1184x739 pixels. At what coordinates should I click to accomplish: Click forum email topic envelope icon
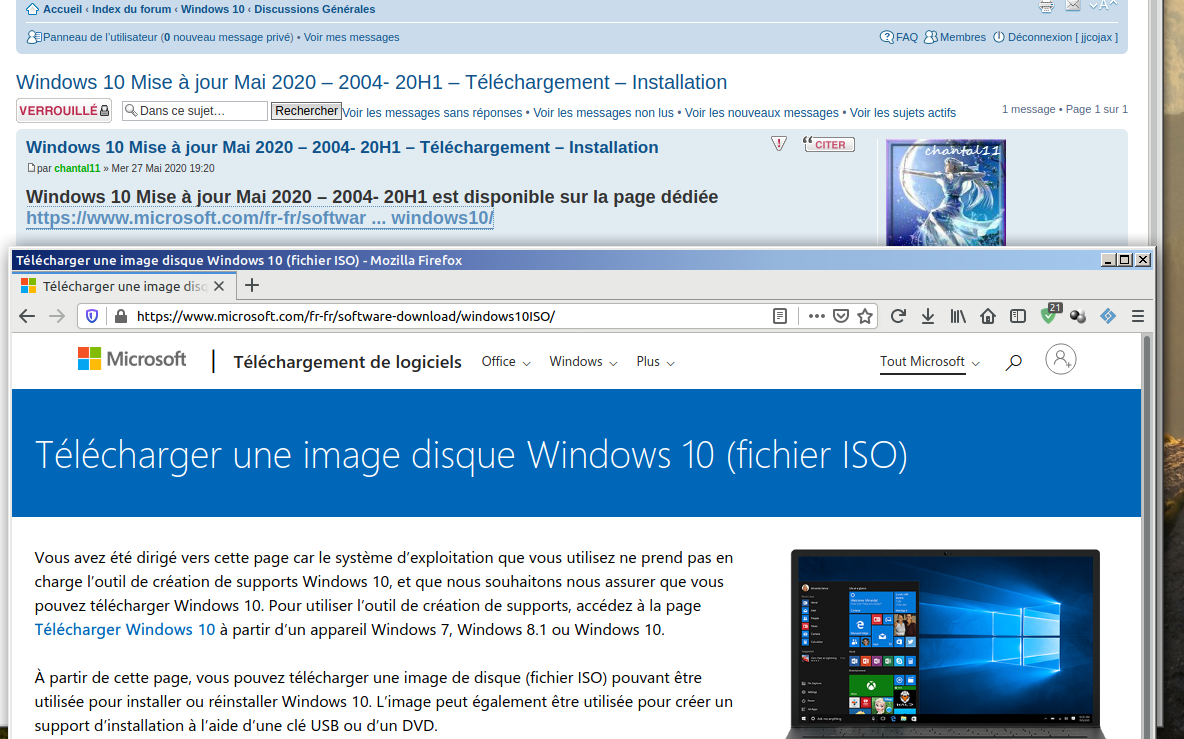1073,5
